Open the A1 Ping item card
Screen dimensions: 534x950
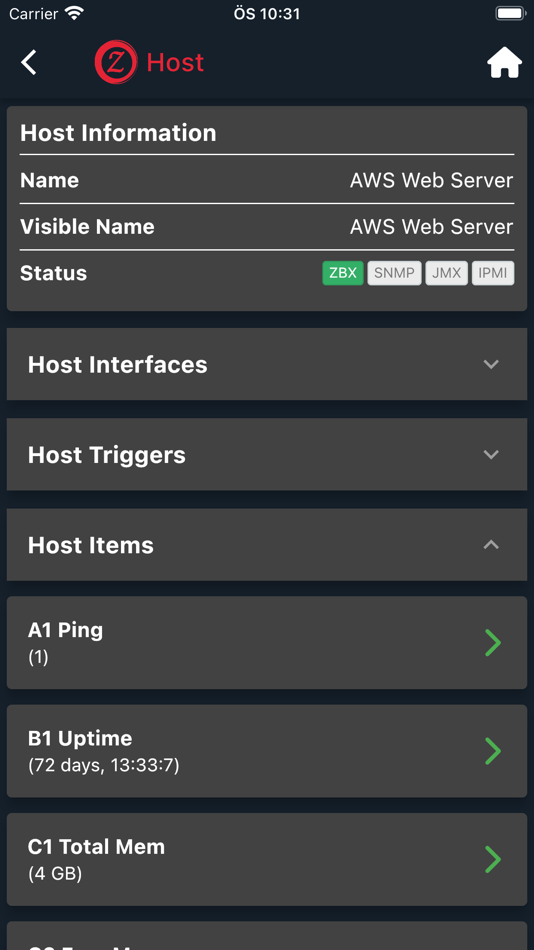(x=267, y=643)
